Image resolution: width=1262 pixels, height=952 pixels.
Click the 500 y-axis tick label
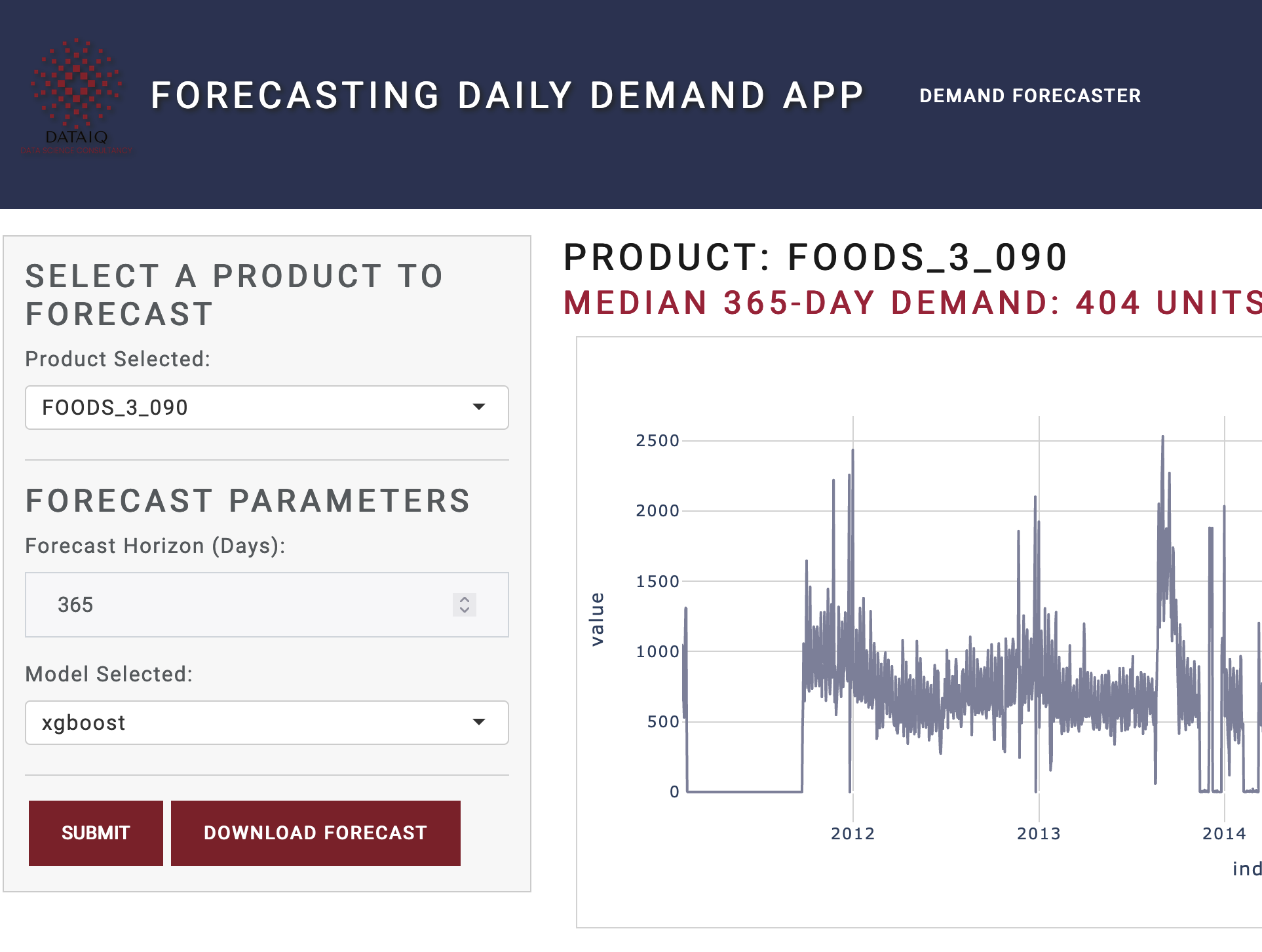pos(663,721)
